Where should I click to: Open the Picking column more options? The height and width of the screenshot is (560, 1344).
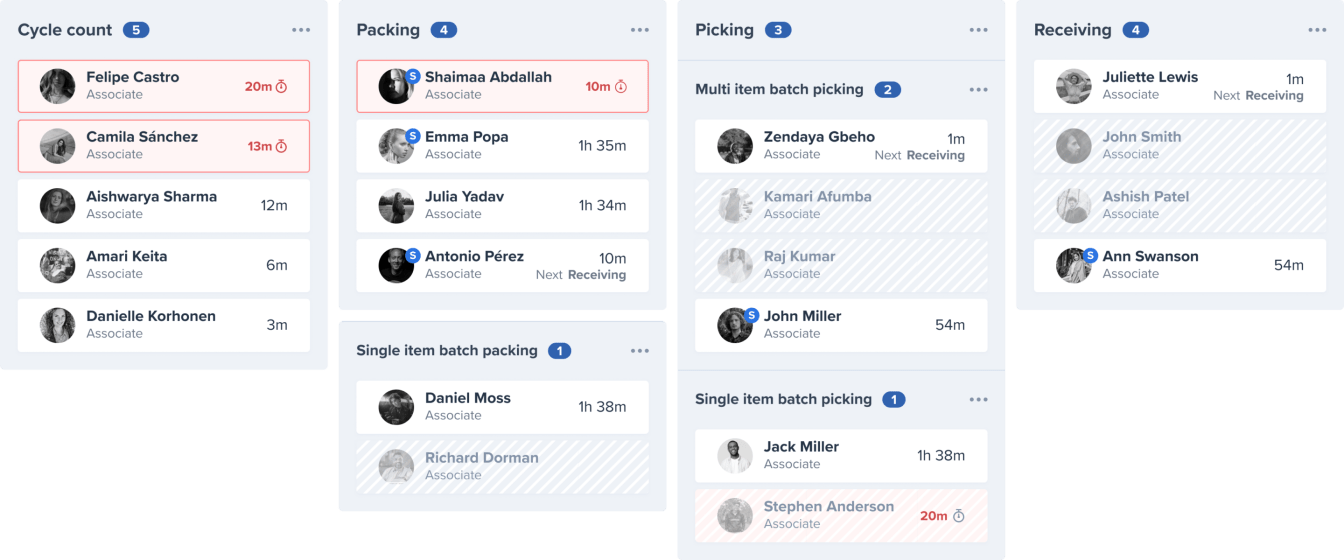979,30
